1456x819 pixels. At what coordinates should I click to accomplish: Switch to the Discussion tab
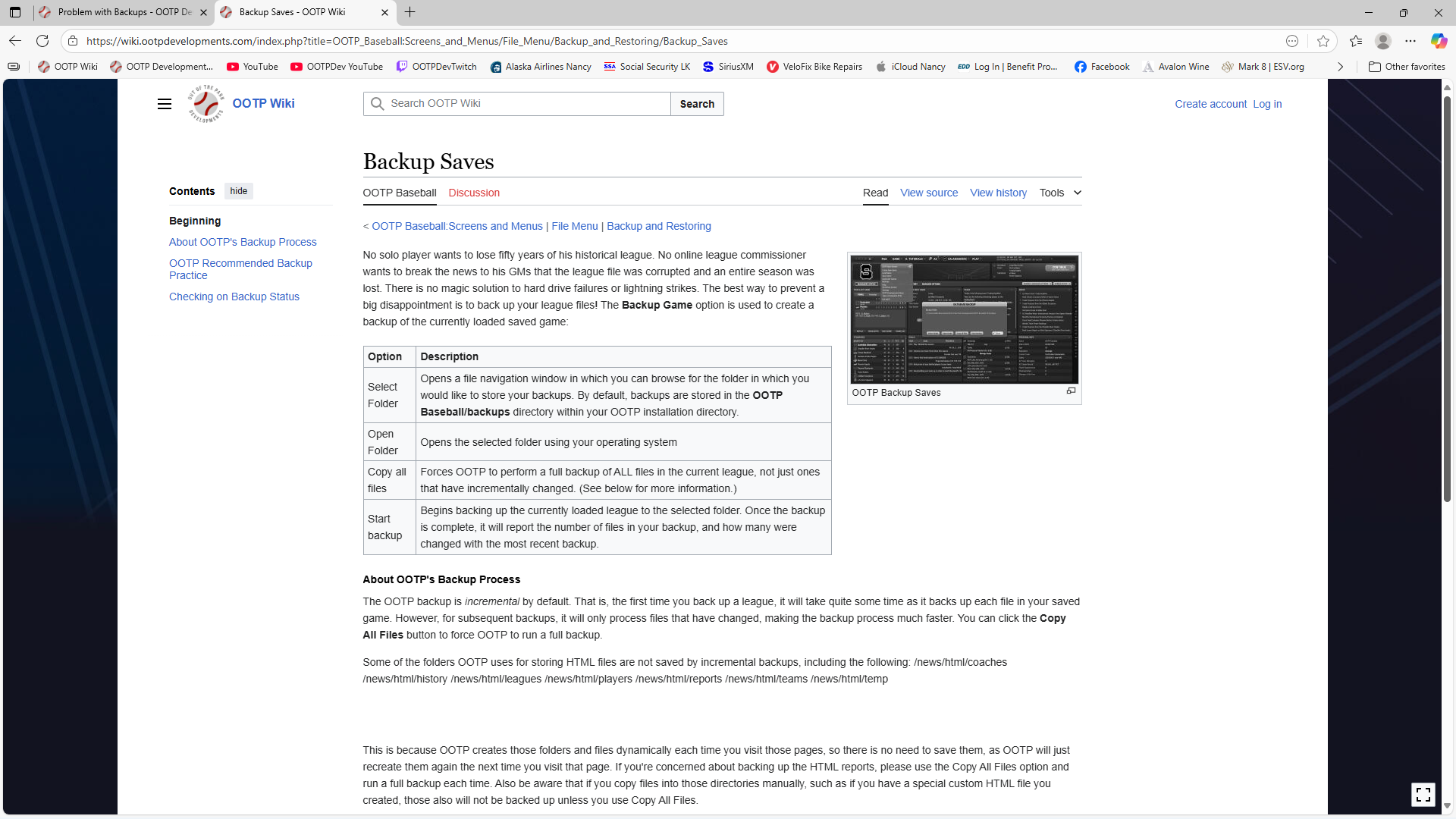[474, 193]
